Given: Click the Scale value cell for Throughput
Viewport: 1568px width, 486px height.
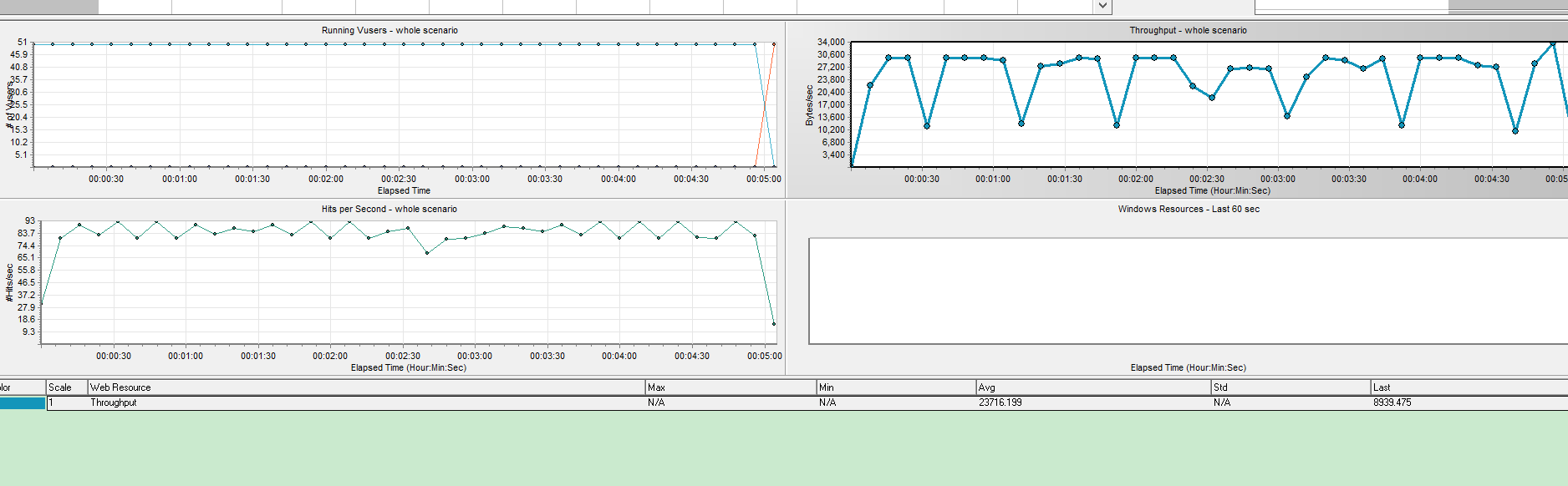Looking at the screenshot, I should point(67,402).
